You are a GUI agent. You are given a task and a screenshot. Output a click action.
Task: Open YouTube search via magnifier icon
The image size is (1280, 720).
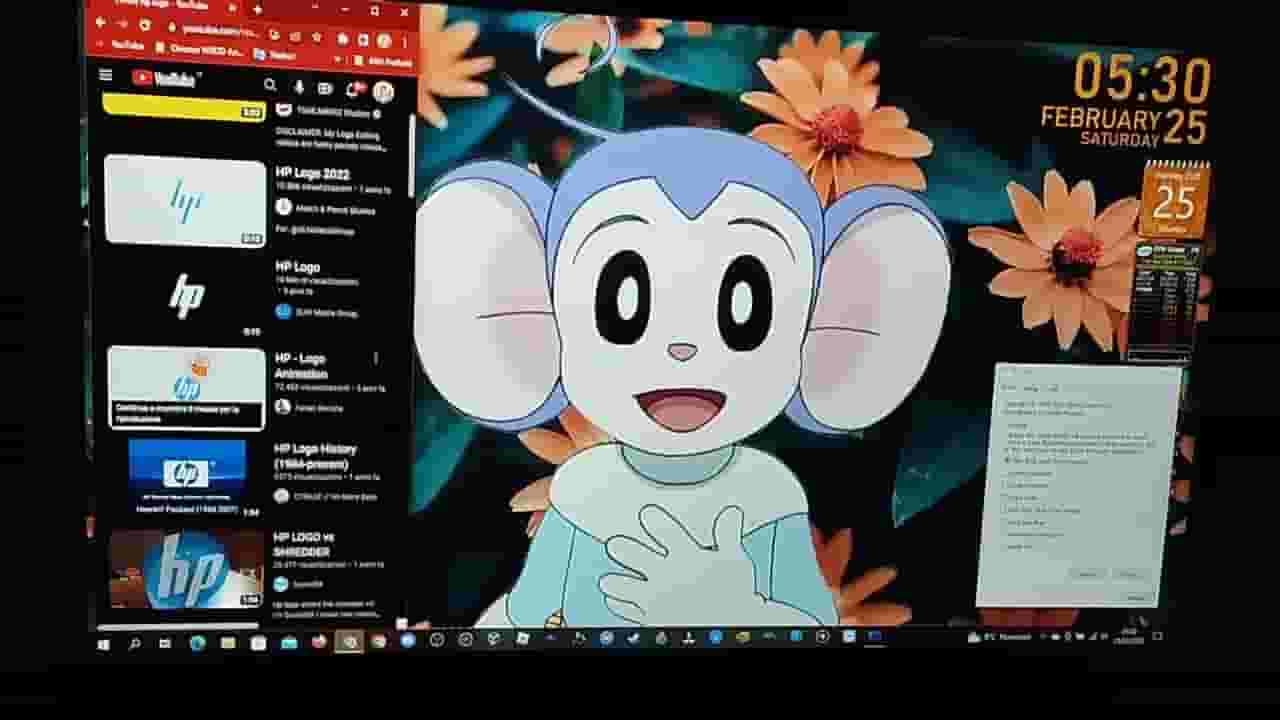pyautogui.click(x=270, y=86)
